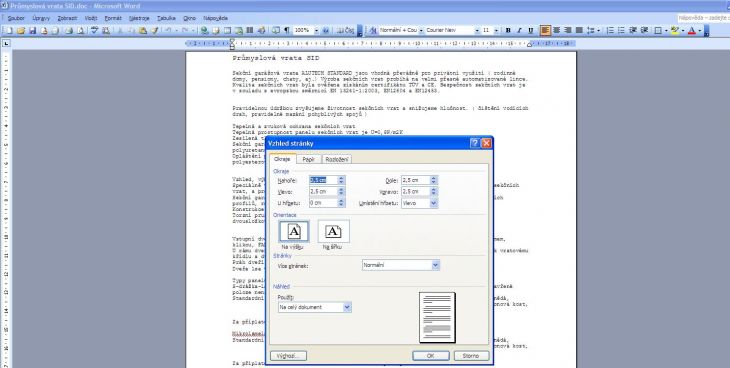
Task: Open the Více stránek Normální dropdown
Action: tap(435, 265)
